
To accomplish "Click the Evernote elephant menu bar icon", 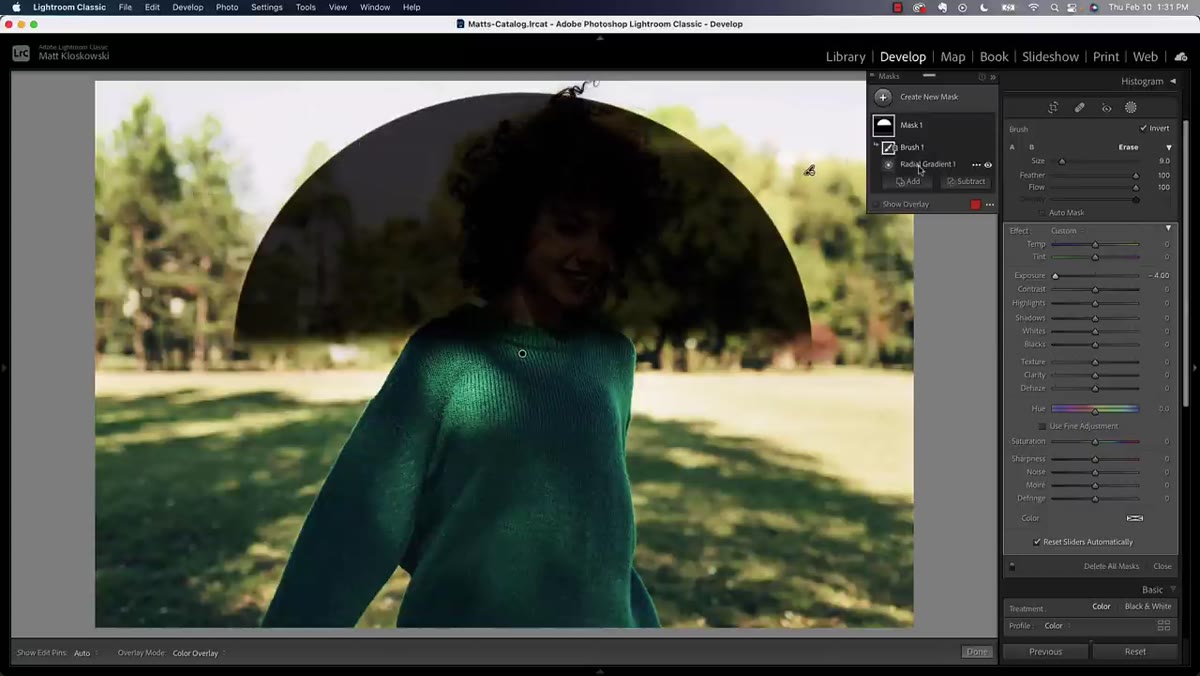I will tap(941, 7).
